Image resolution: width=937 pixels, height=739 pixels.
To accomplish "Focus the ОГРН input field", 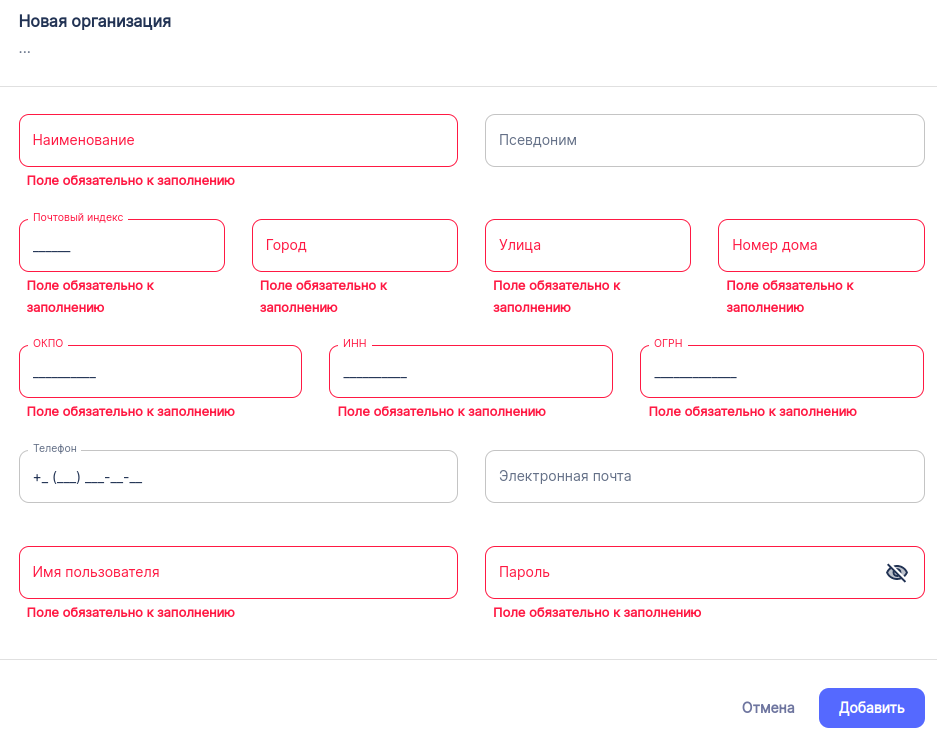I will pos(781,372).
